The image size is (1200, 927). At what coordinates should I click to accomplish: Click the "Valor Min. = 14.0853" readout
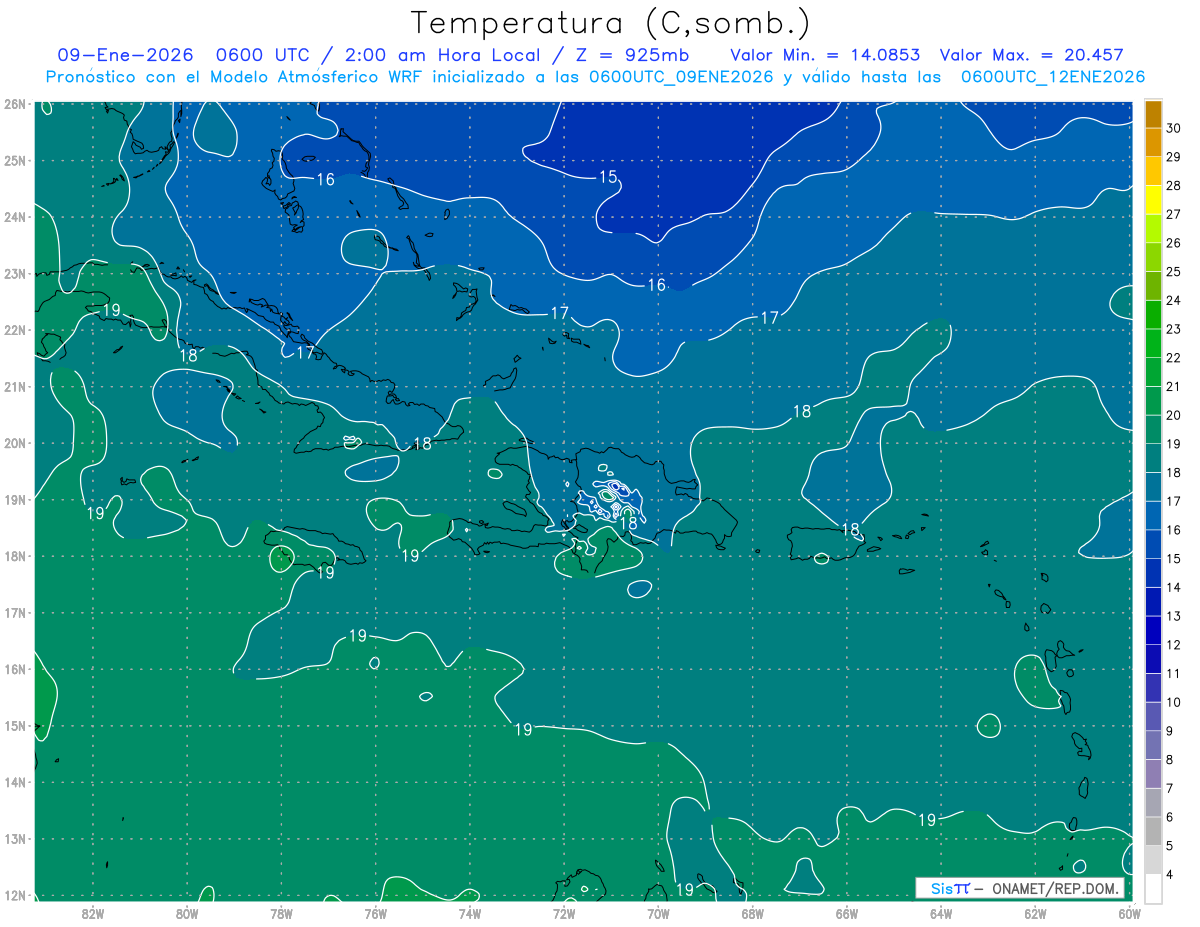(825, 56)
